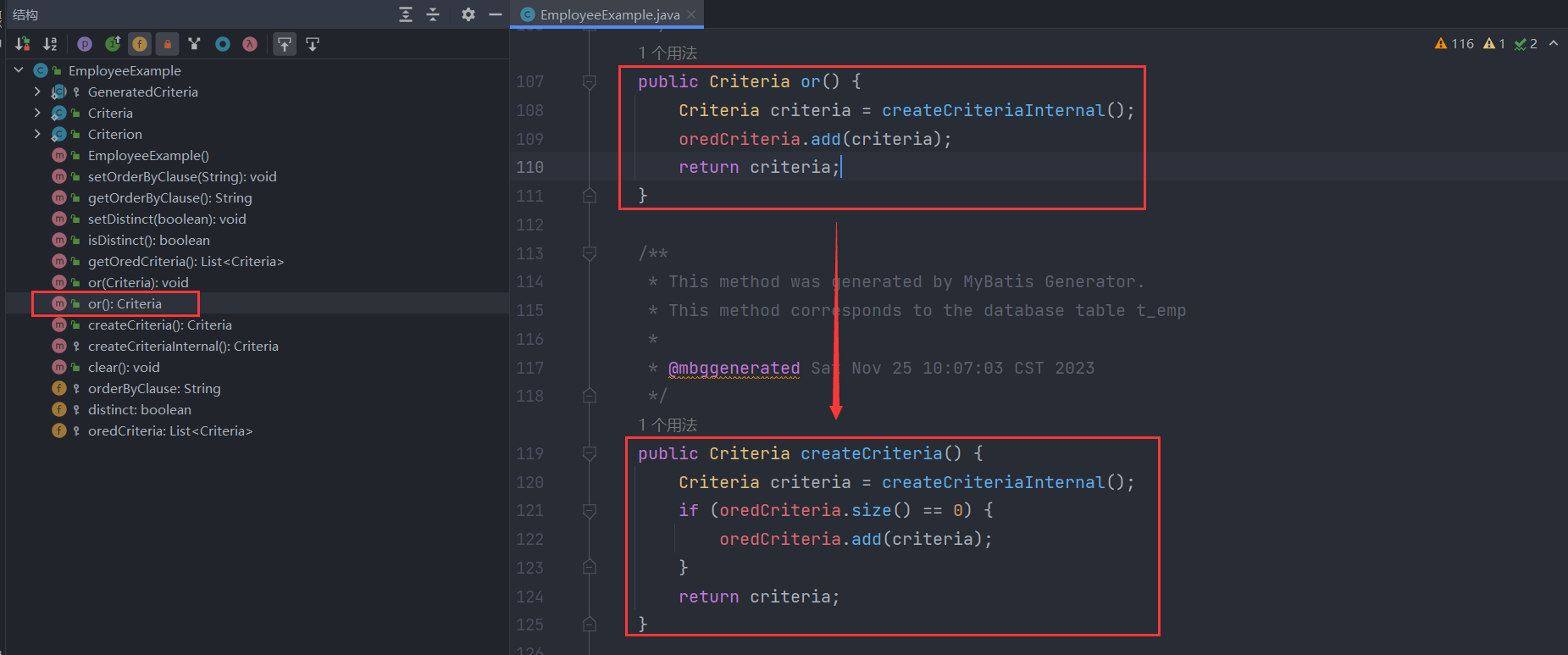Click fold end marker at line 111
This screenshot has width=1568, height=655.
coord(590,196)
